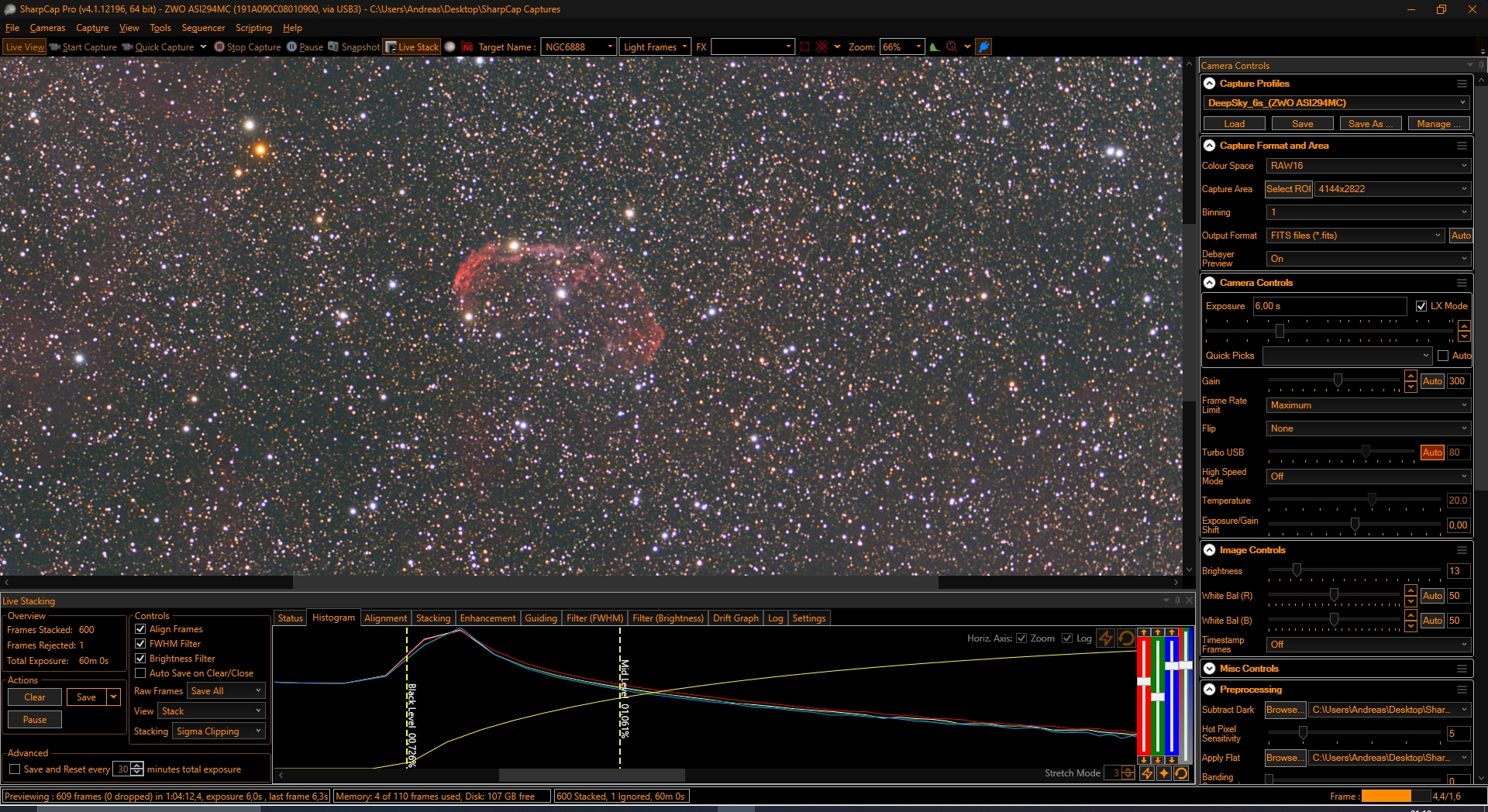Click the Exposure value input field
Screen dimensions: 1488x812
pos(1330,306)
